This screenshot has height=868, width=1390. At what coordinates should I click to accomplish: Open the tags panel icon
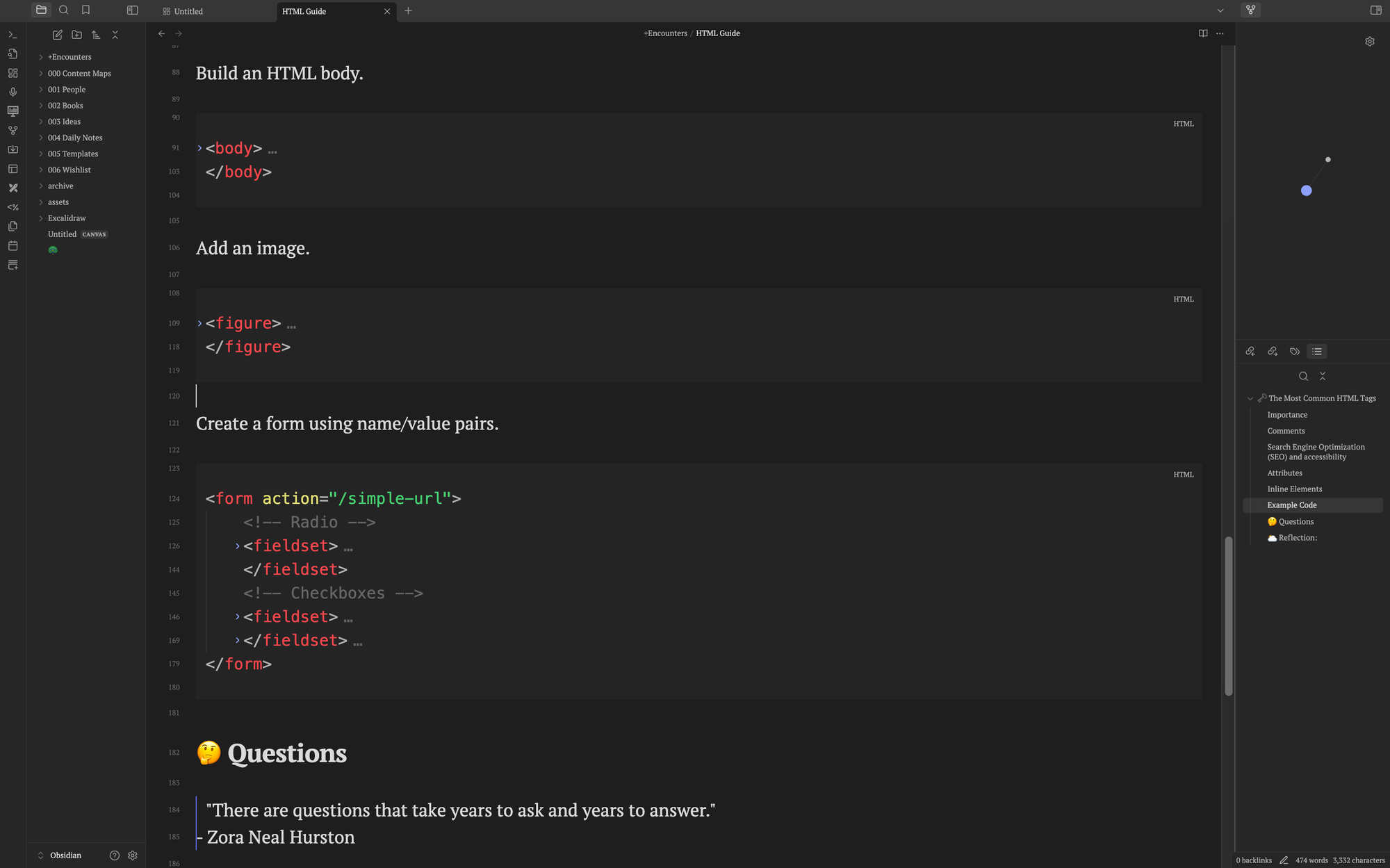1294,352
